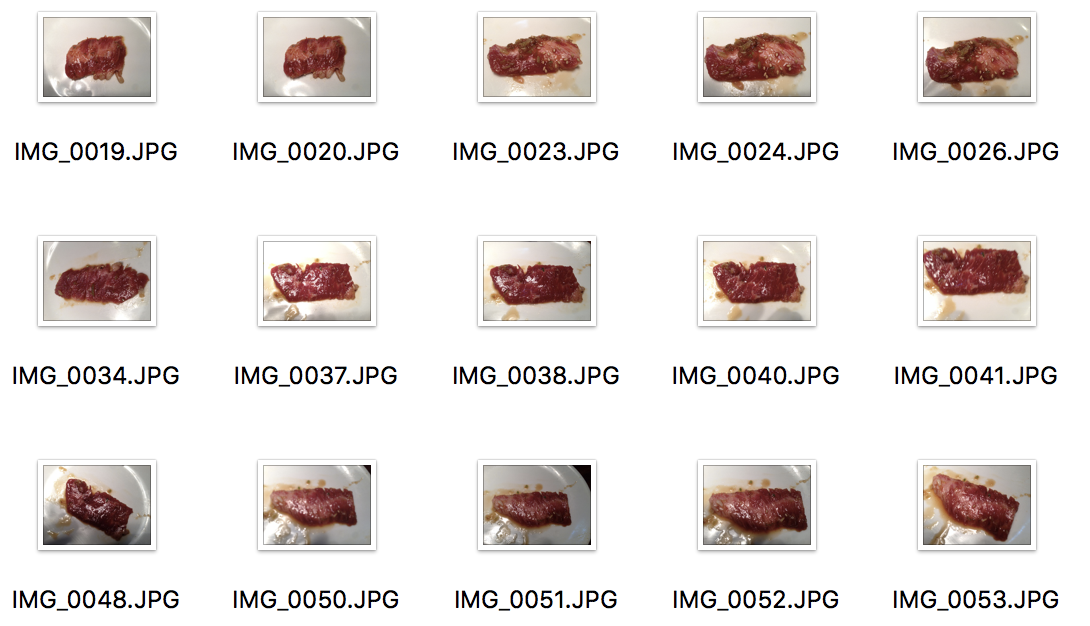Choose the IMG_0050.JPG photo thumbnail
This screenshot has height=626, width=1090.
click(x=317, y=505)
